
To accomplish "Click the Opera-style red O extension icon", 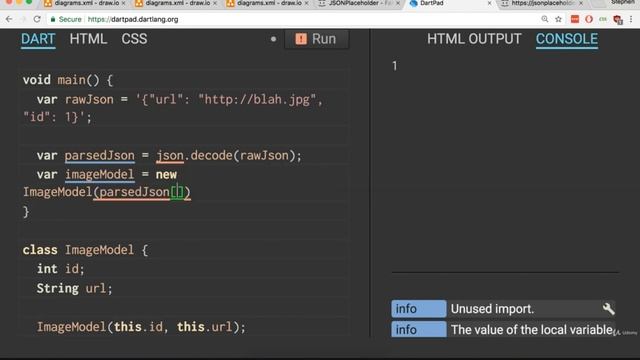I will (589, 19).
